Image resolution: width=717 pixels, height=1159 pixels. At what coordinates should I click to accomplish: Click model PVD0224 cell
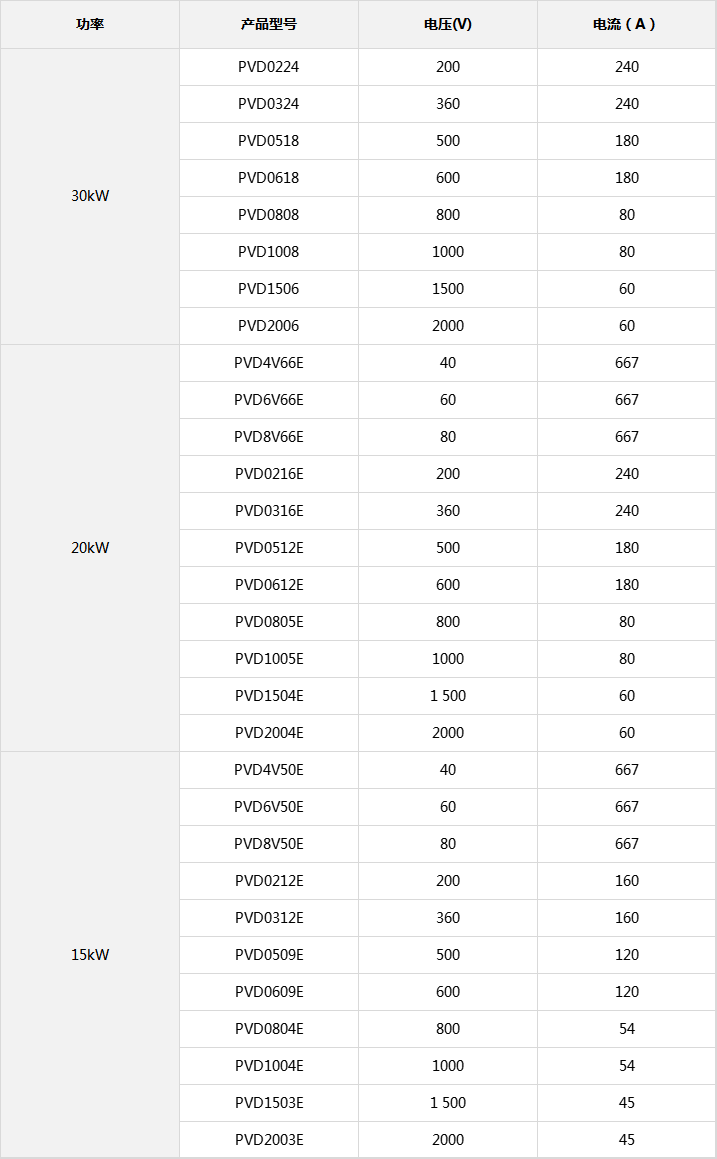pyautogui.click(x=268, y=67)
